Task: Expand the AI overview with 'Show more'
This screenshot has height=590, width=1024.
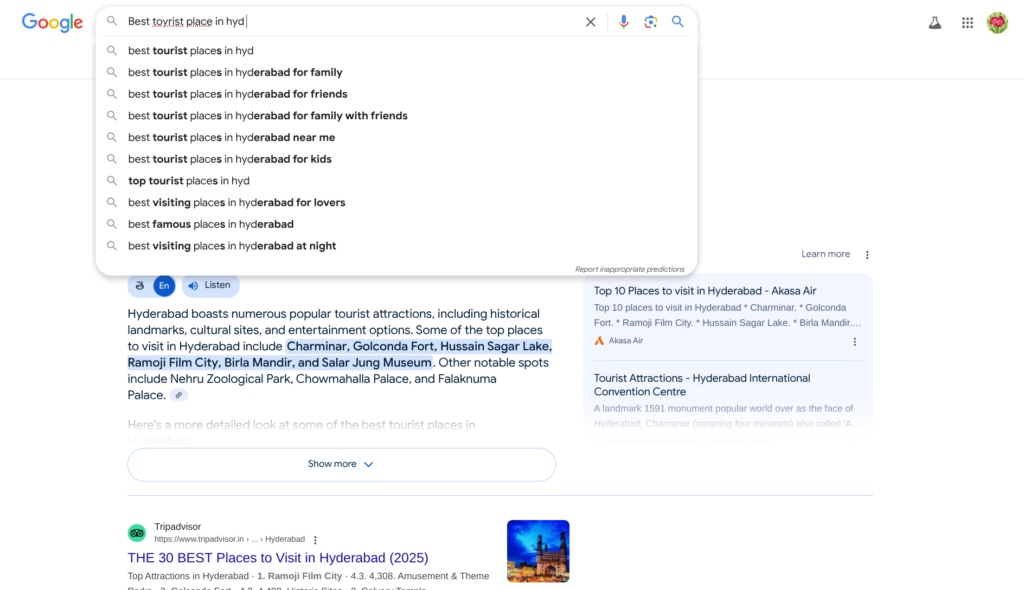Action: pos(341,465)
